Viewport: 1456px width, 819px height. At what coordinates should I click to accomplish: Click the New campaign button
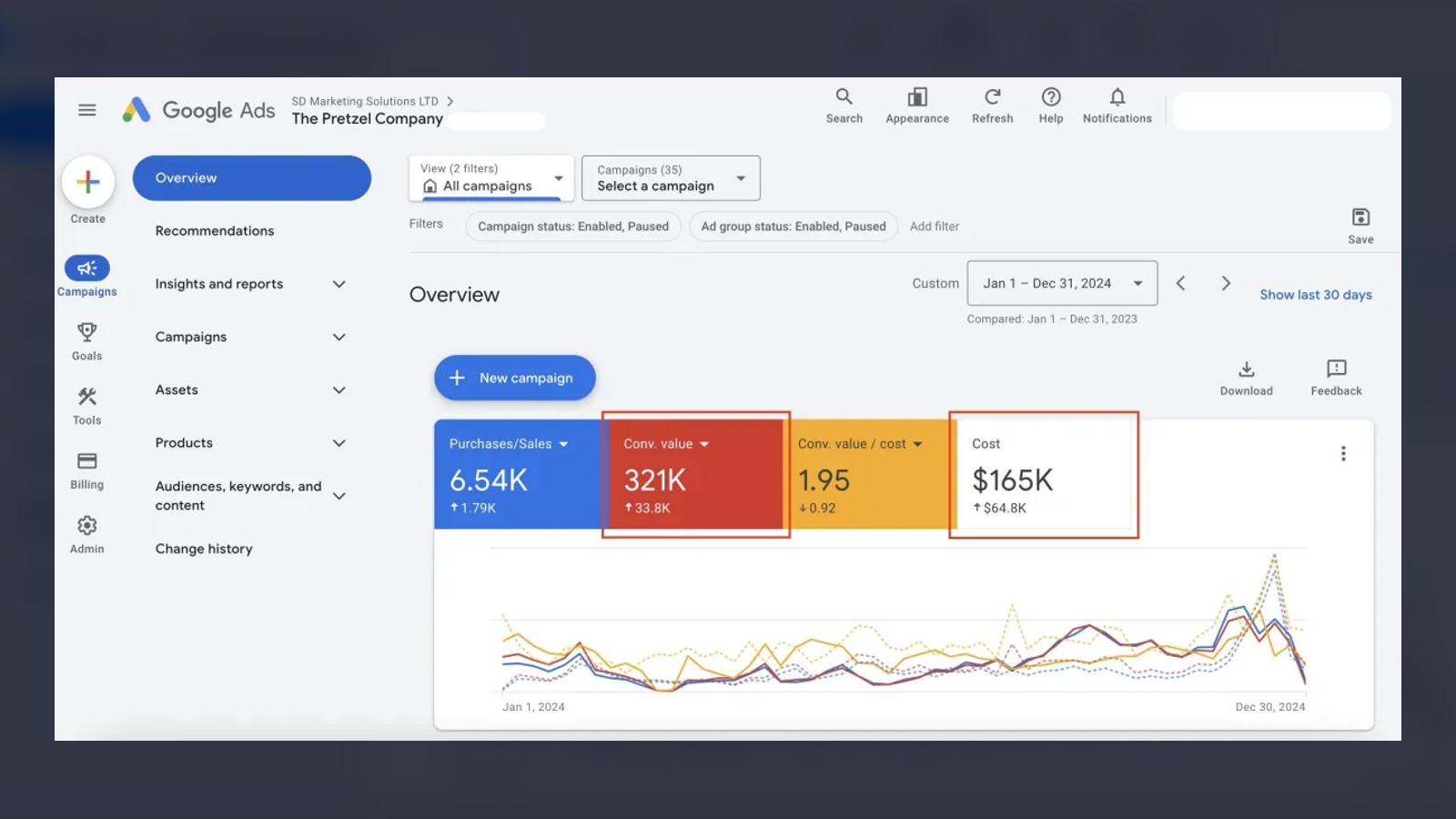pos(515,378)
